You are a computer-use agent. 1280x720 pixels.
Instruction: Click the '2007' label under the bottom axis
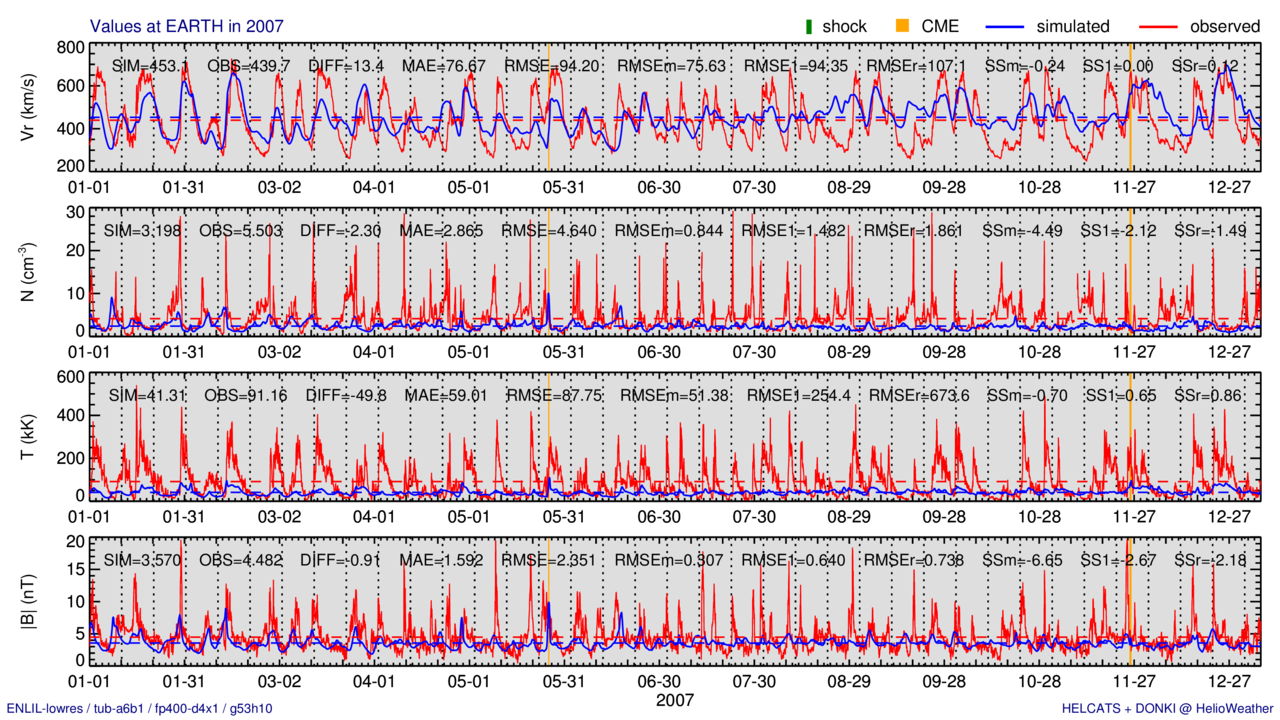(x=675, y=700)
